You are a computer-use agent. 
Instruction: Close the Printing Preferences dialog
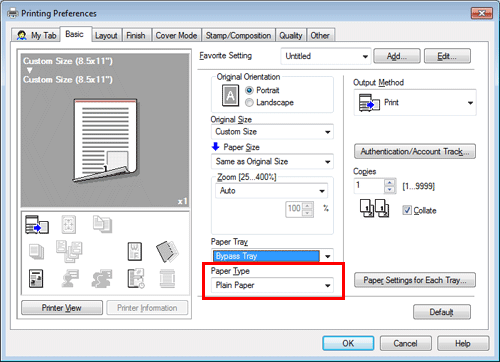point(482,13)
